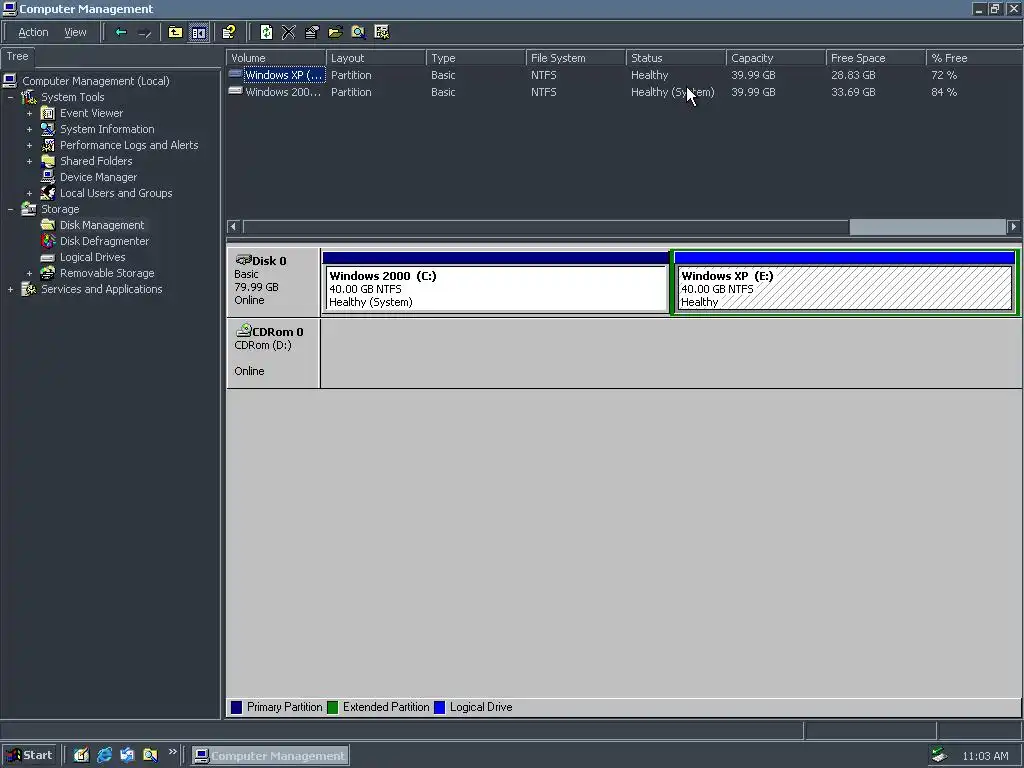Sort by the Free Space column header
The image size is (1024, 768).
876,57
